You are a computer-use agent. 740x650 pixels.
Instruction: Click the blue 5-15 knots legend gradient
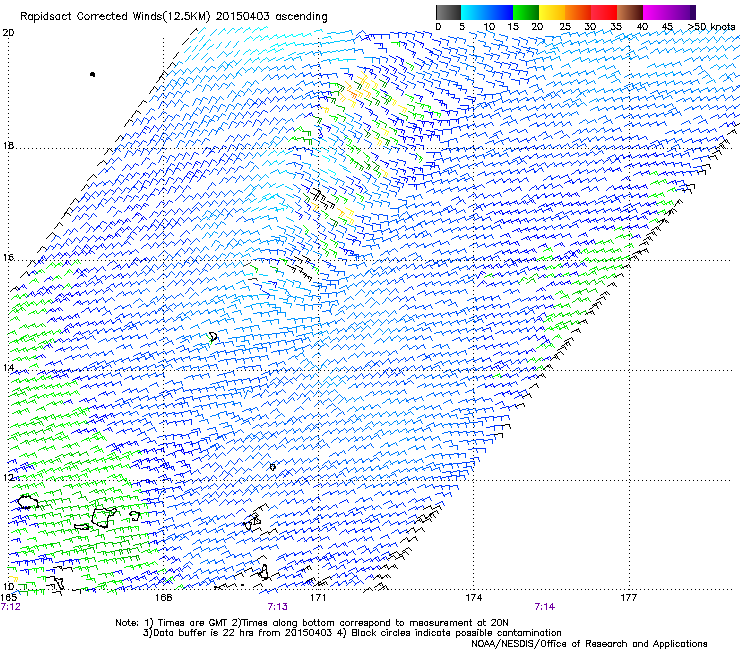tap(487, 12)
